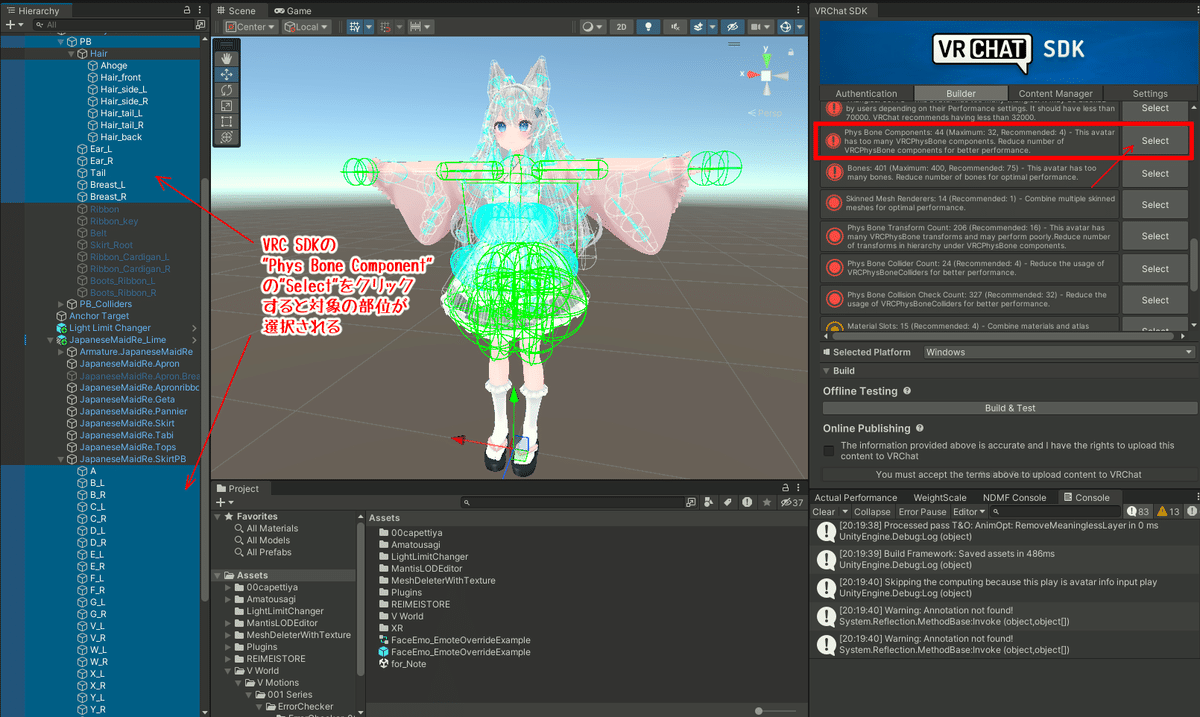The height and width of the screenshot is (717, 1200).
Task: Toggle Collapse in Console
Action: (x=872, y=512)
